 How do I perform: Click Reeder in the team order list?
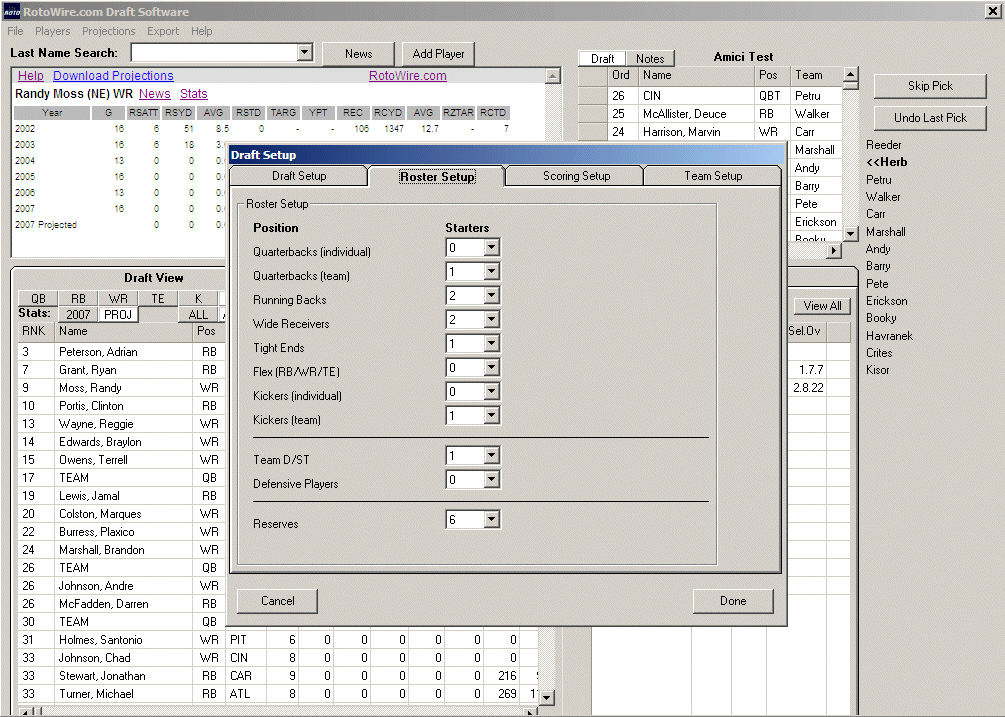click(883, 145)
